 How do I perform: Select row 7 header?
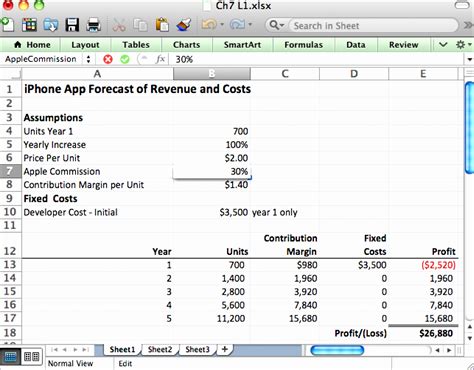click(x=10, y=171)
